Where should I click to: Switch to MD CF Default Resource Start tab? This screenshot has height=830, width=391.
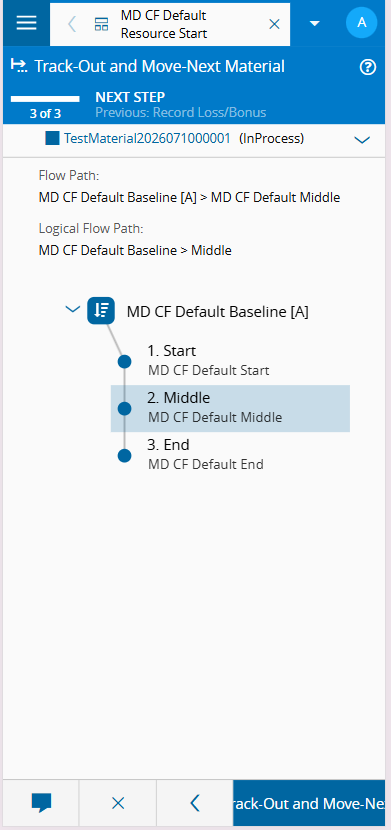(x=163, y=24)
